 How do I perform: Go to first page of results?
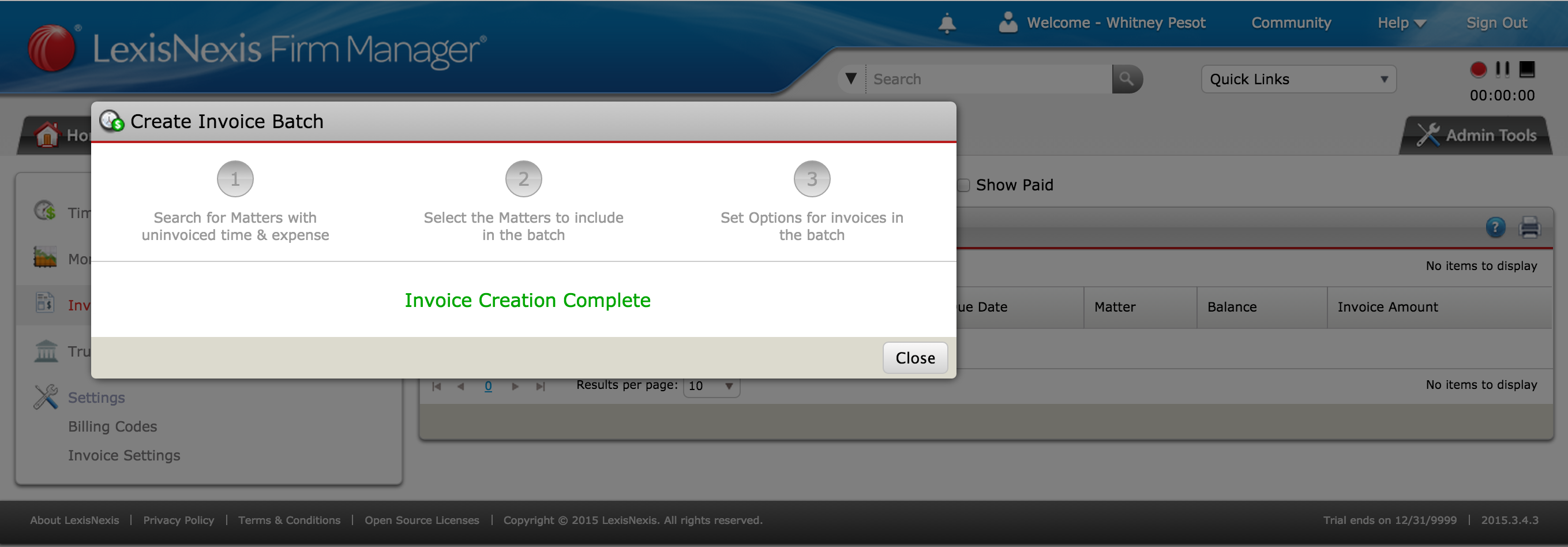pos(437,386)
